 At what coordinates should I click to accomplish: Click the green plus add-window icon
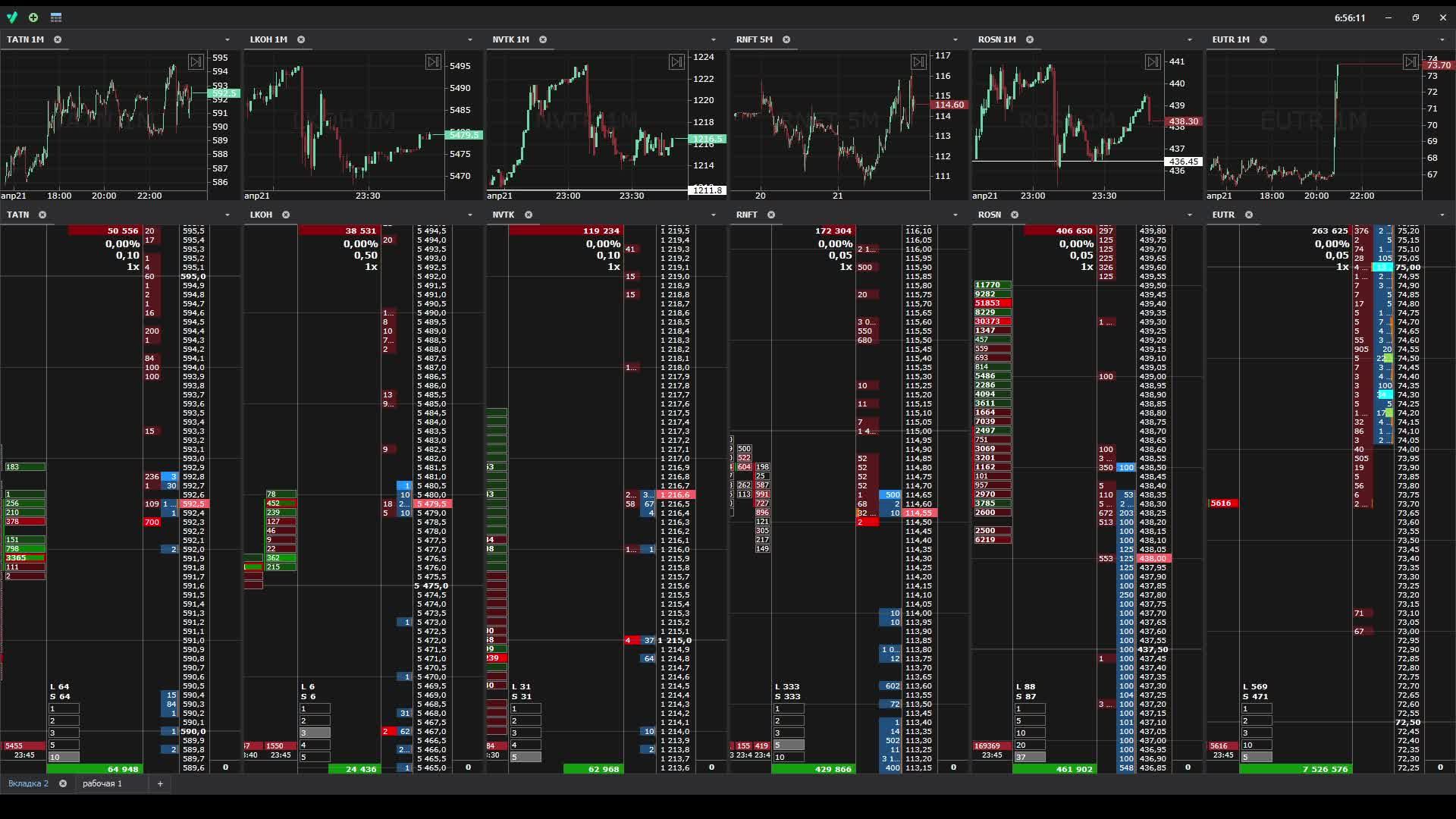[x=33, y=17]
